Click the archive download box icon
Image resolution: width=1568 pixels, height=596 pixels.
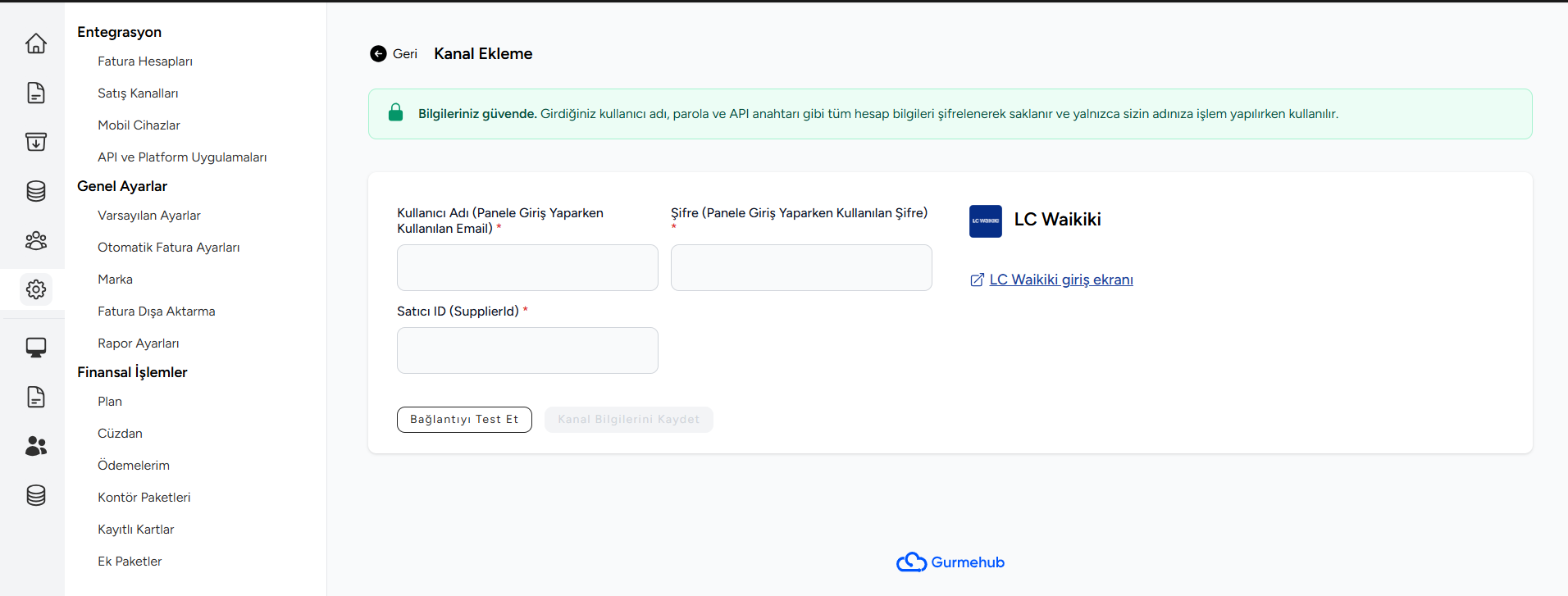click(x=36, y=142)
